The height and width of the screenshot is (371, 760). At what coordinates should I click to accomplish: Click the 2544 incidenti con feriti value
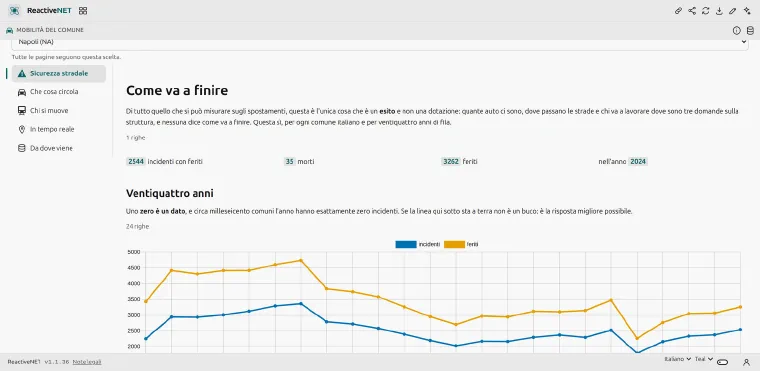point(136,162)
